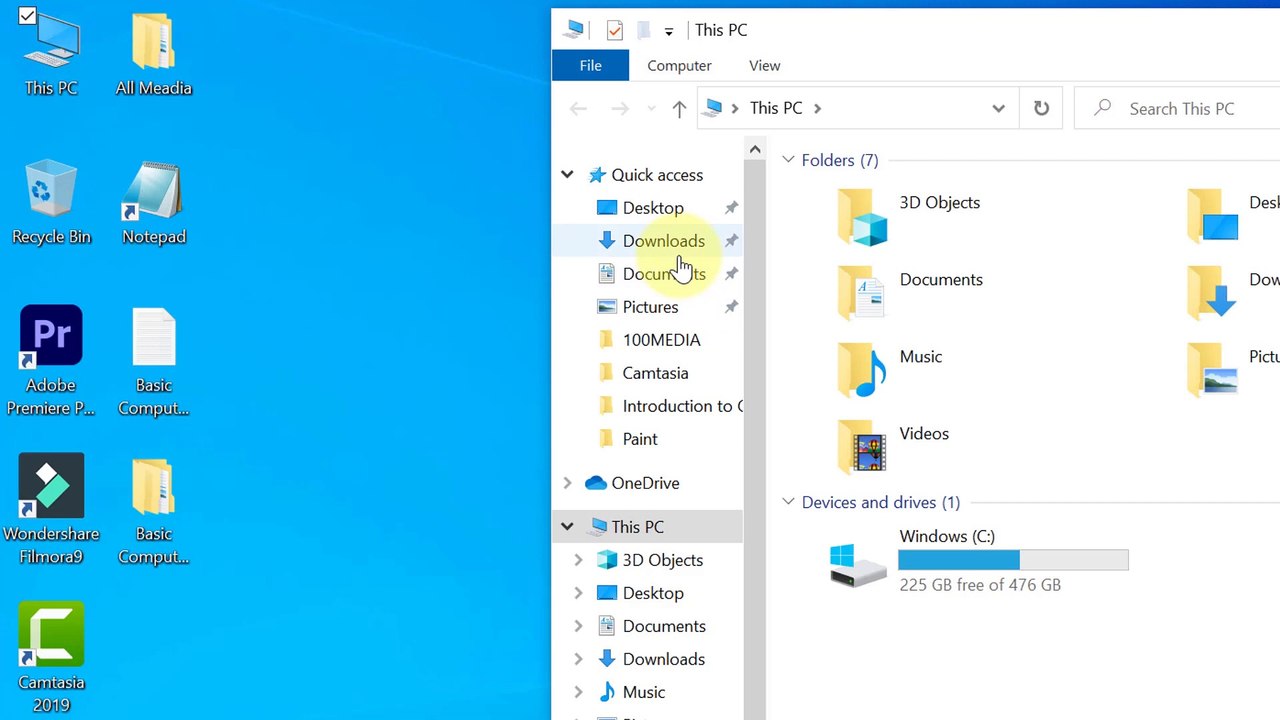Click the Search This PC field
Image resolution: width=1280 pixels, height=720 pixels.
tap(1178, 108)
